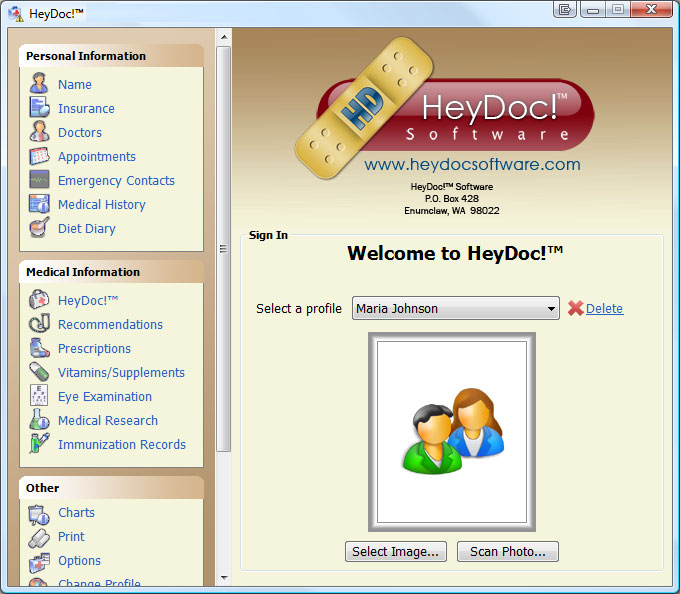Click the Recommendations stethoscope icon
The width and height of the screenshot is (680, 594).
click(39, 323)
